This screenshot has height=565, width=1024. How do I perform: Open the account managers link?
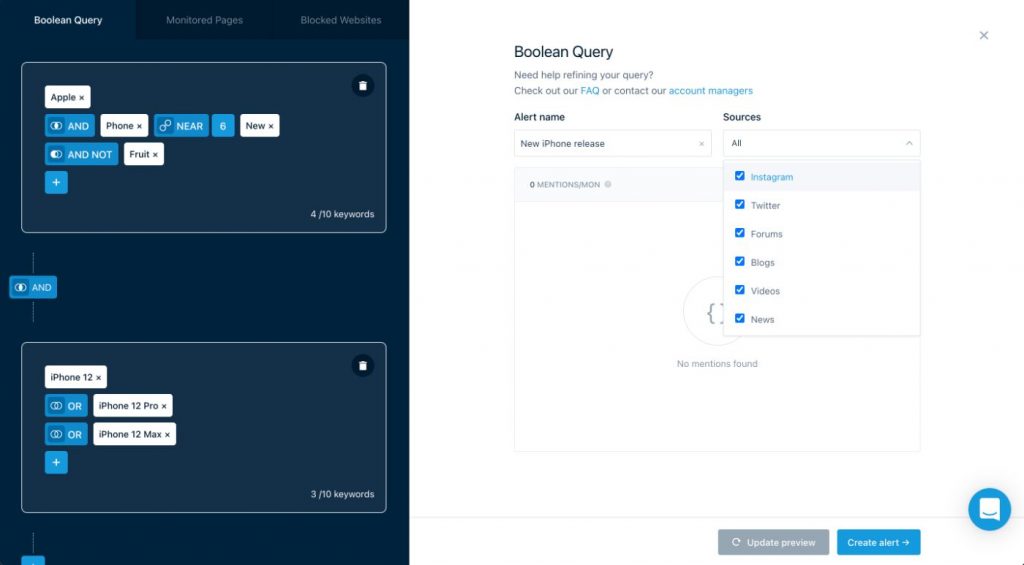click(x=711, y=91)
